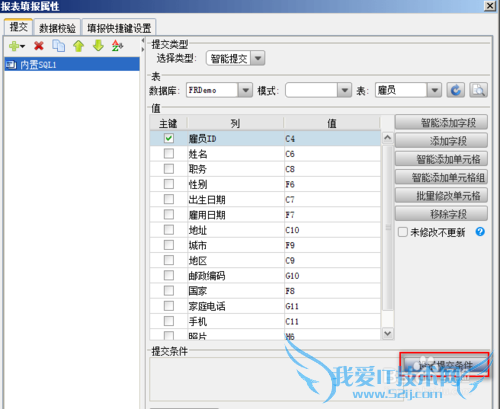Click the 主键 column header
Image resolution: width=500 pixels, height=409 pixels.
(x=168, y=123)
